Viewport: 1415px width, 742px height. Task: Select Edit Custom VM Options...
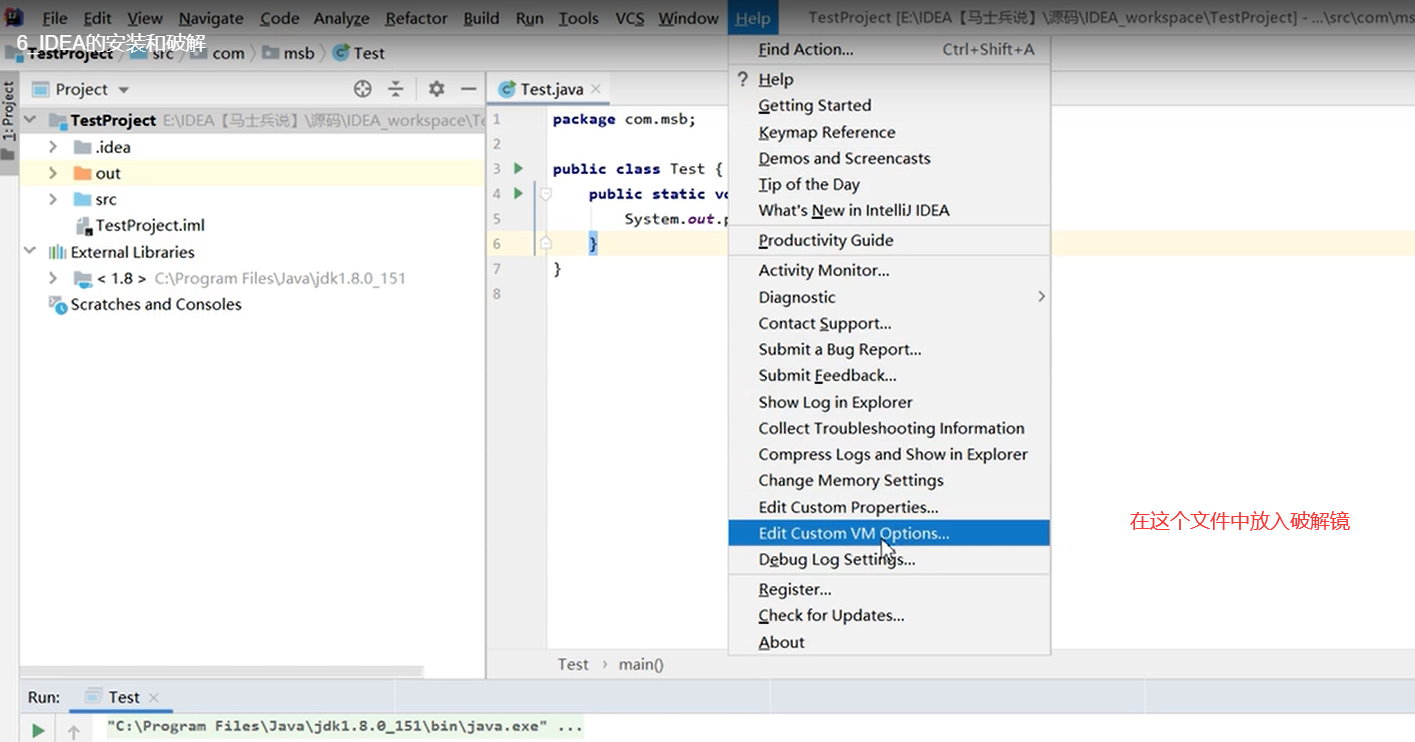click(889, 533)
